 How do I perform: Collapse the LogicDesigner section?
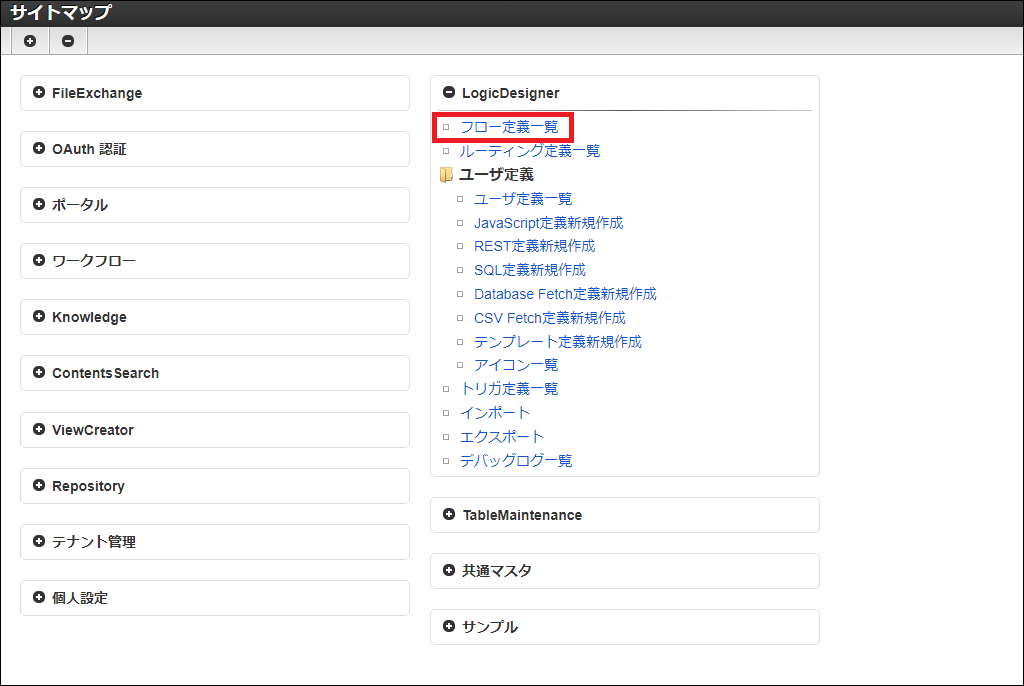tap(449, 93)
